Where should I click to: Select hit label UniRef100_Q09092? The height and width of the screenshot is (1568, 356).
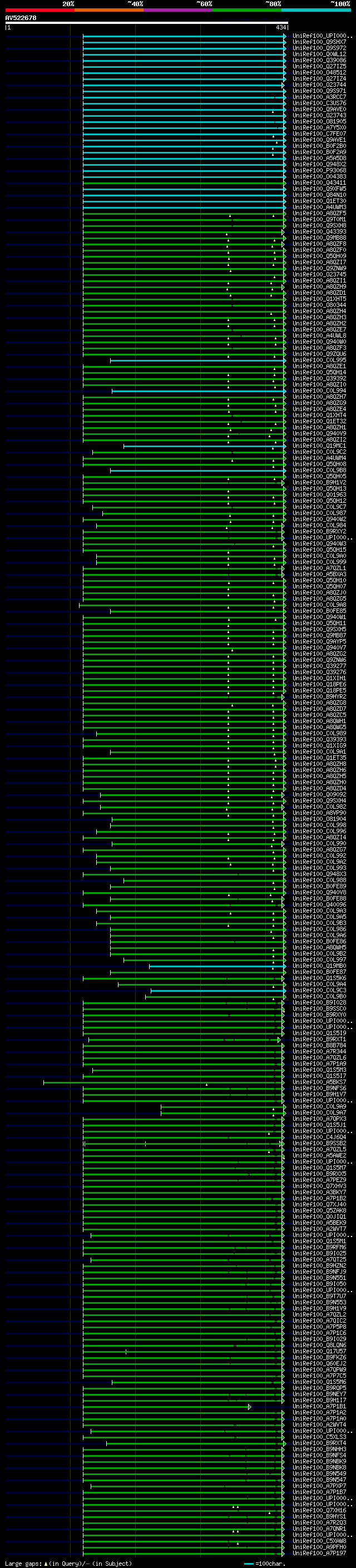click(x=319, y=795)
